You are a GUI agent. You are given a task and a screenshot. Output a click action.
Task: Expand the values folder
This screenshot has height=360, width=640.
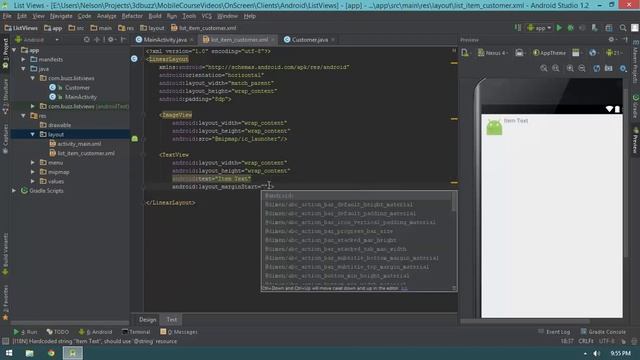pyautogui.click(x=33, y=181)
